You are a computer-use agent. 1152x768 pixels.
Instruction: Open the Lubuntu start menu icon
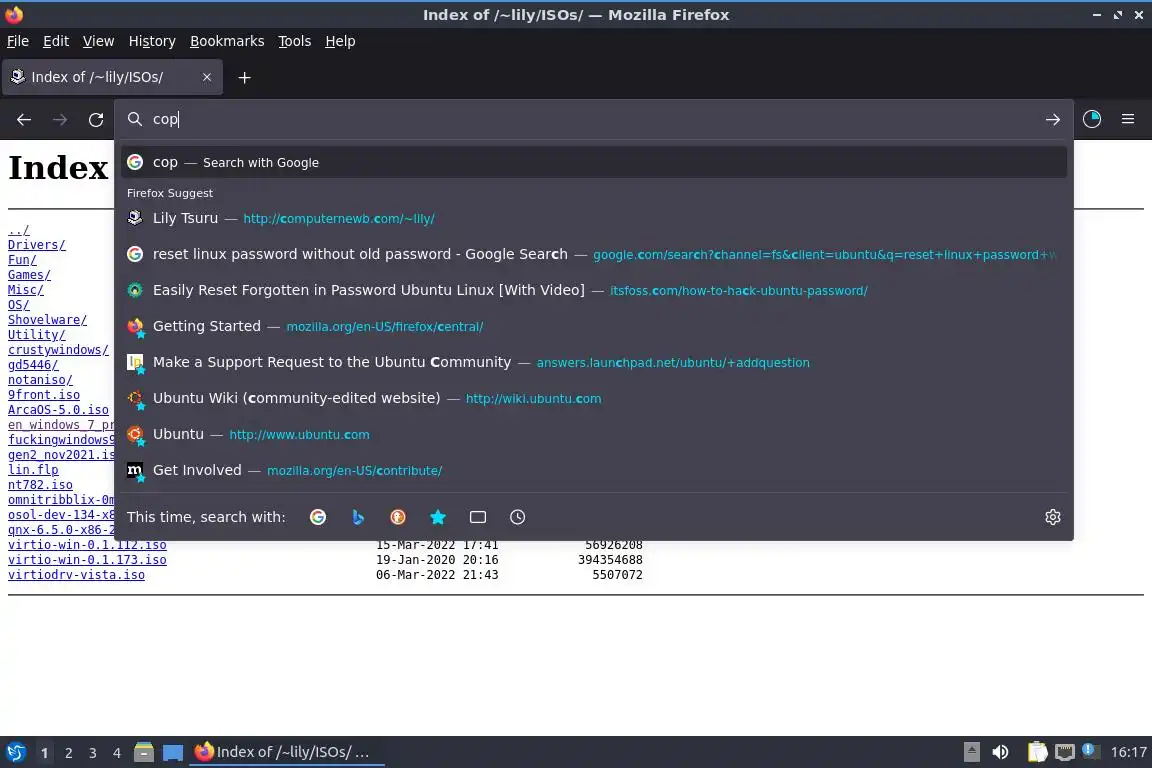pyautogui.click(x=16, y=753)
